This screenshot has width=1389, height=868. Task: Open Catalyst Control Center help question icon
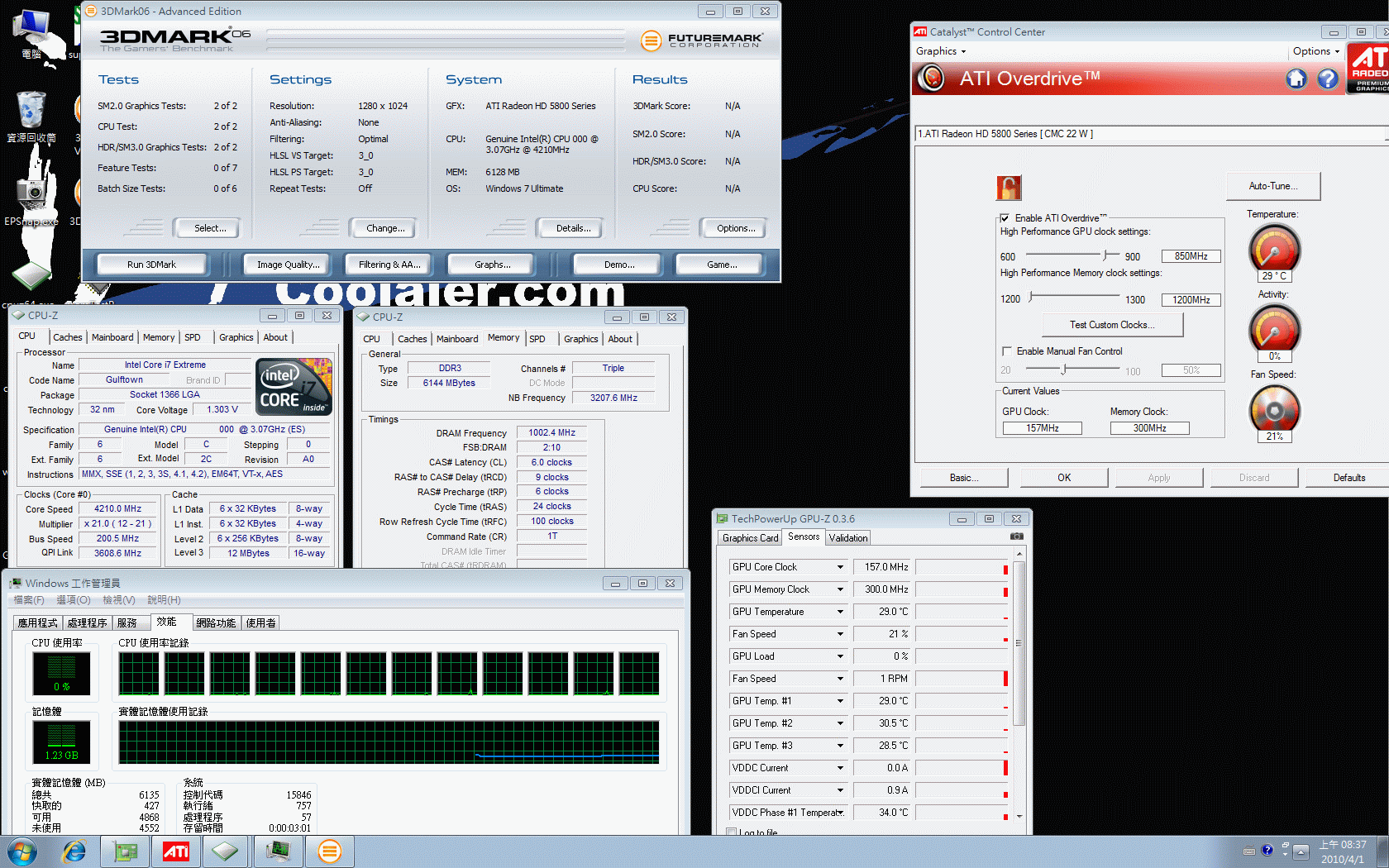[1328, 79]
